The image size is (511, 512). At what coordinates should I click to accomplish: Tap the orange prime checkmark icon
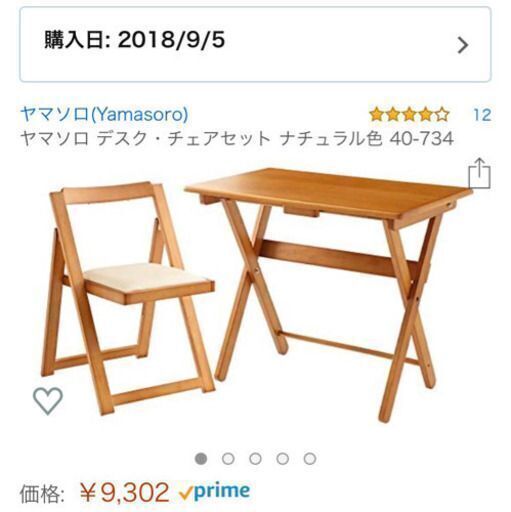click(x=185, y=493)
